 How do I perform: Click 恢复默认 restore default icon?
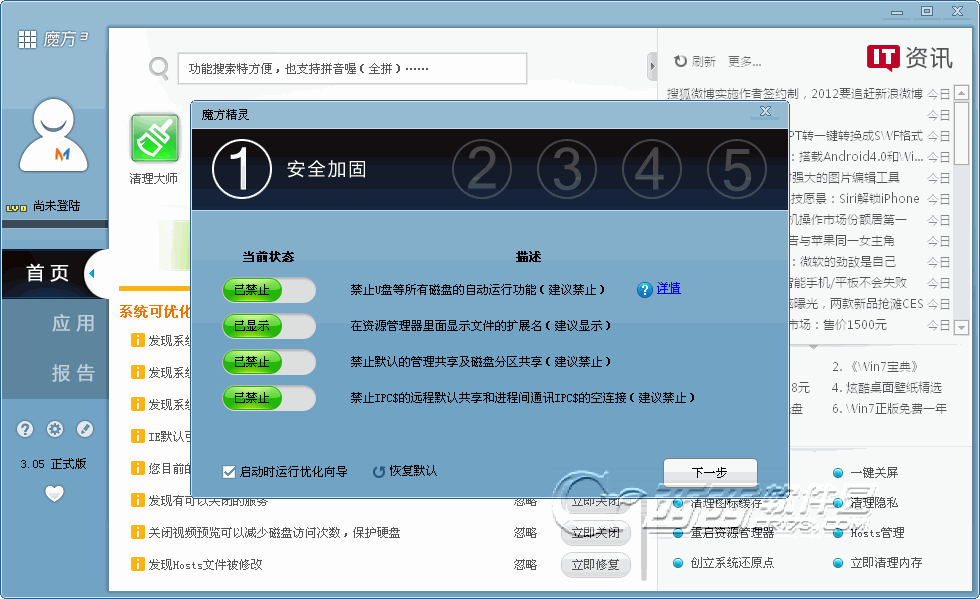379,471
